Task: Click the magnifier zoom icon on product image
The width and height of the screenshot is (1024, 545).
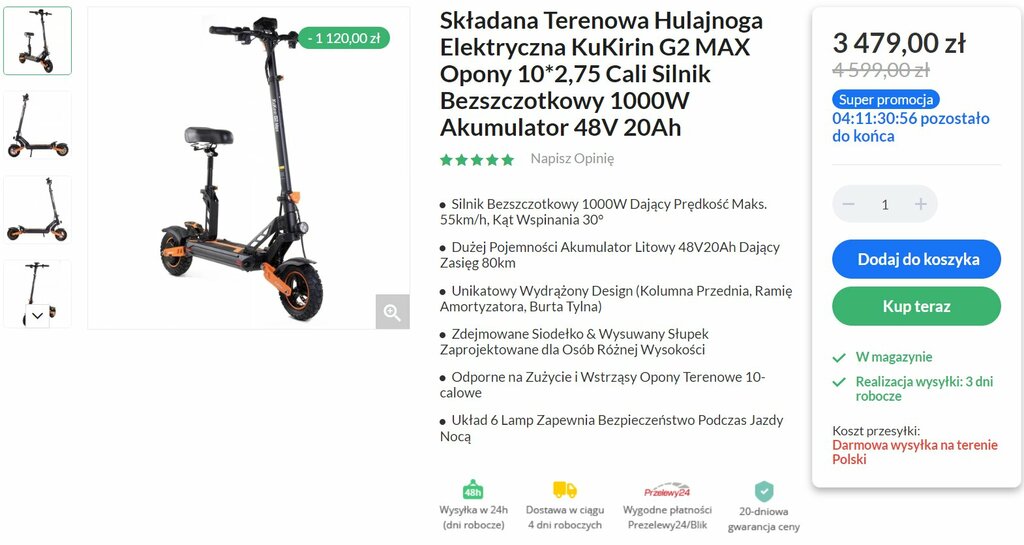Action: tap(392, 312)
